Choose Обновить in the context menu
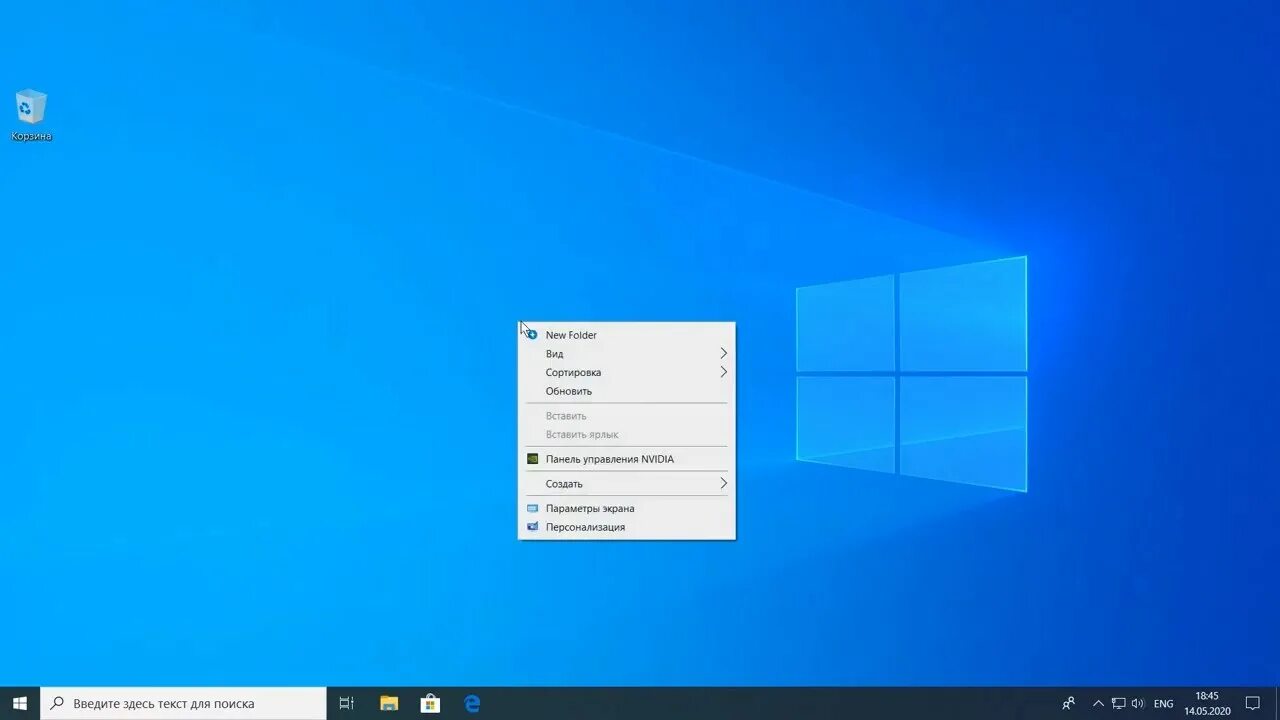This screenshot has width=1280, height=720. 627,391
